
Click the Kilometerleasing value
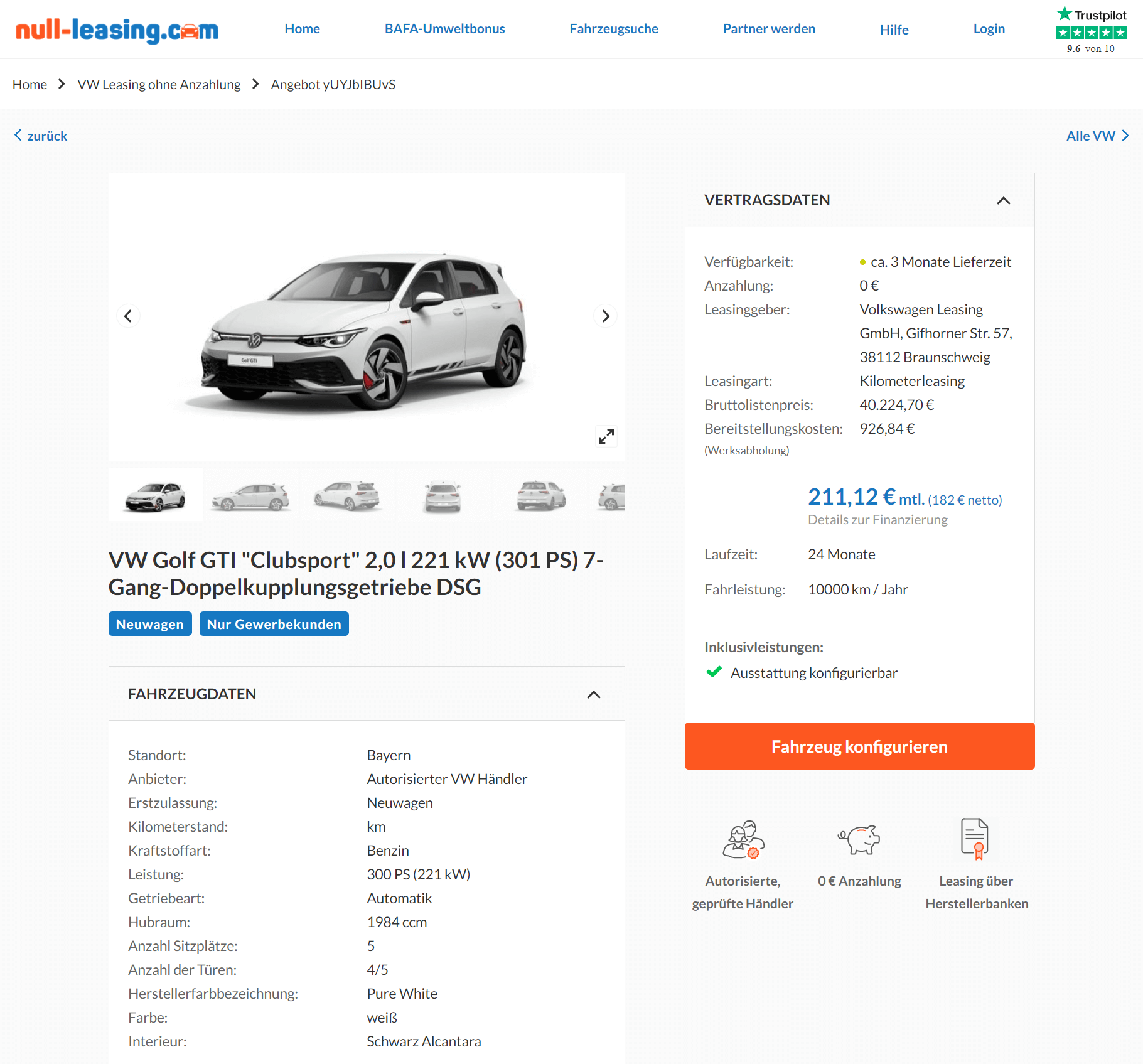(912, 381)
